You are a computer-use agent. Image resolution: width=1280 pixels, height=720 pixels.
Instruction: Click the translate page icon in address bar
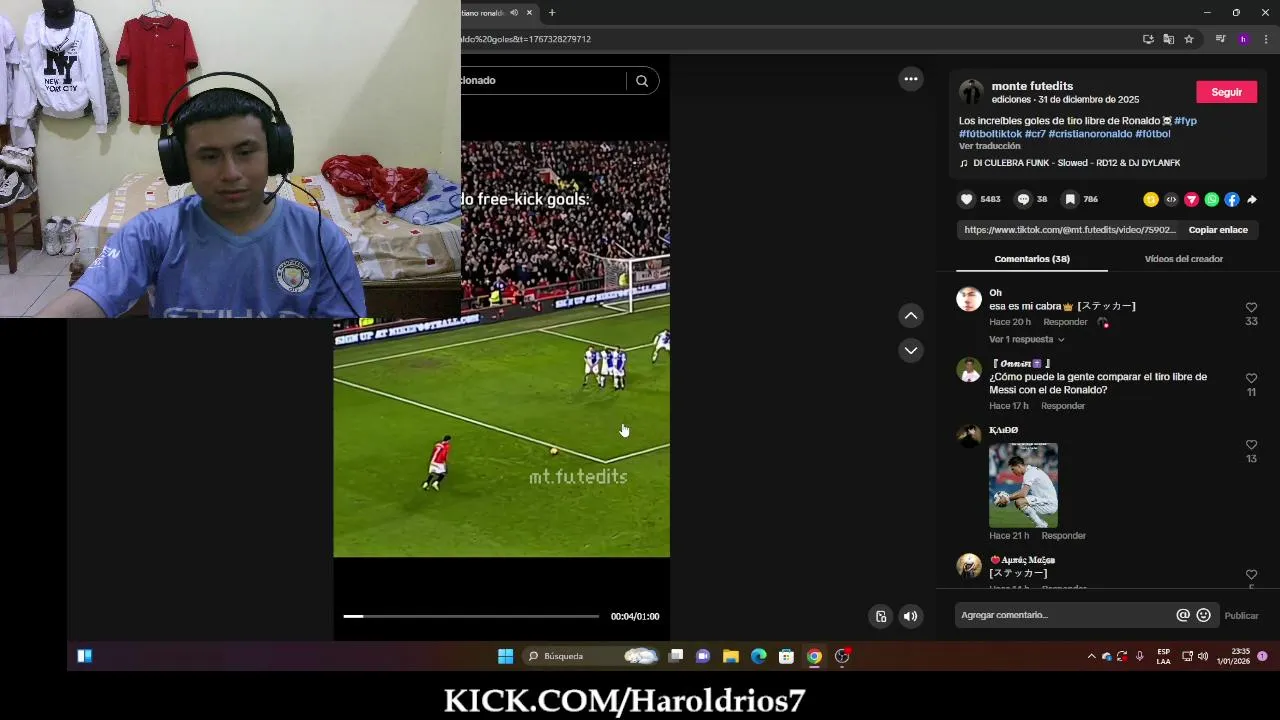[1168, 39]
